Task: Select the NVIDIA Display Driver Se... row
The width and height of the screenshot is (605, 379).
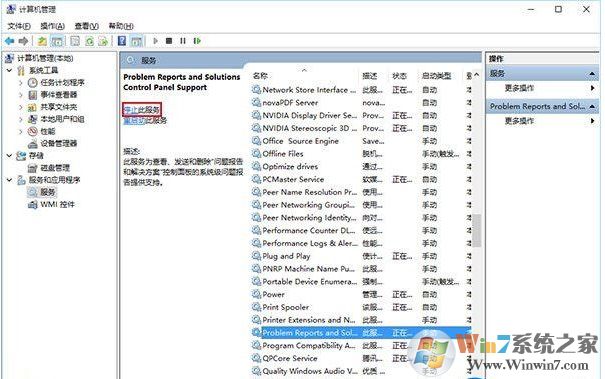Action: (x=361, y=115)
